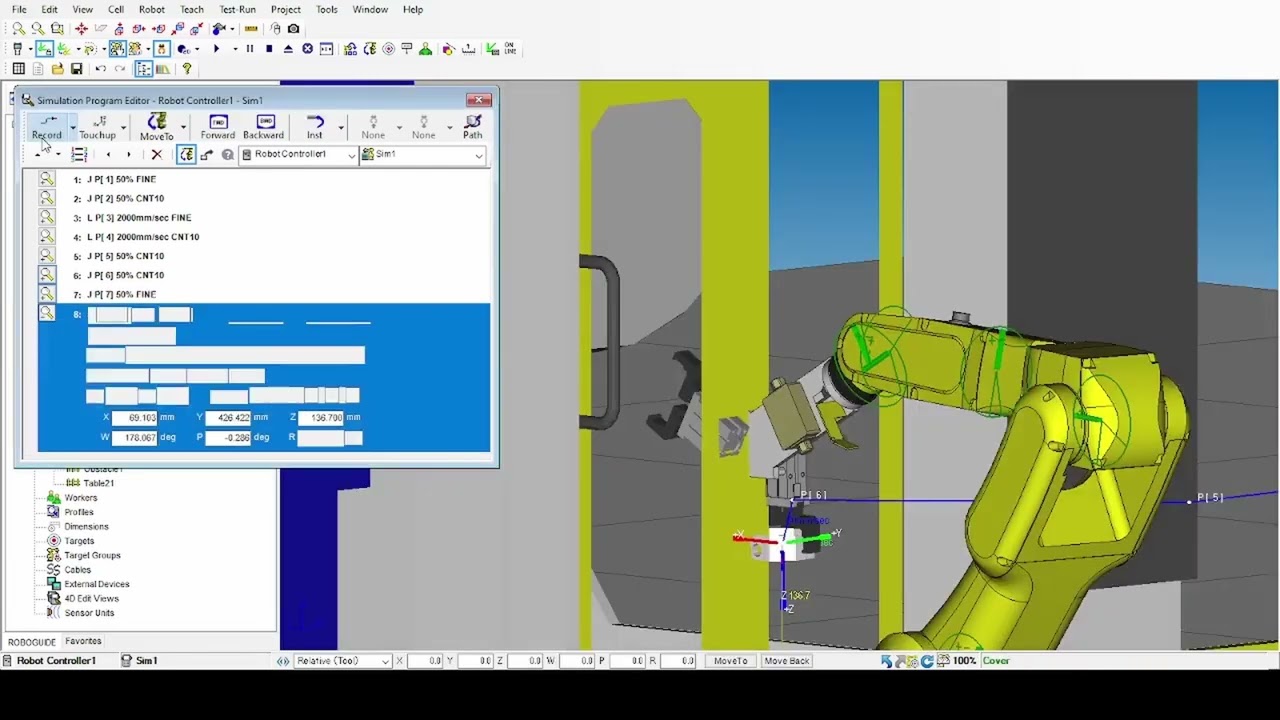Click the renumber lines icon

79,154
